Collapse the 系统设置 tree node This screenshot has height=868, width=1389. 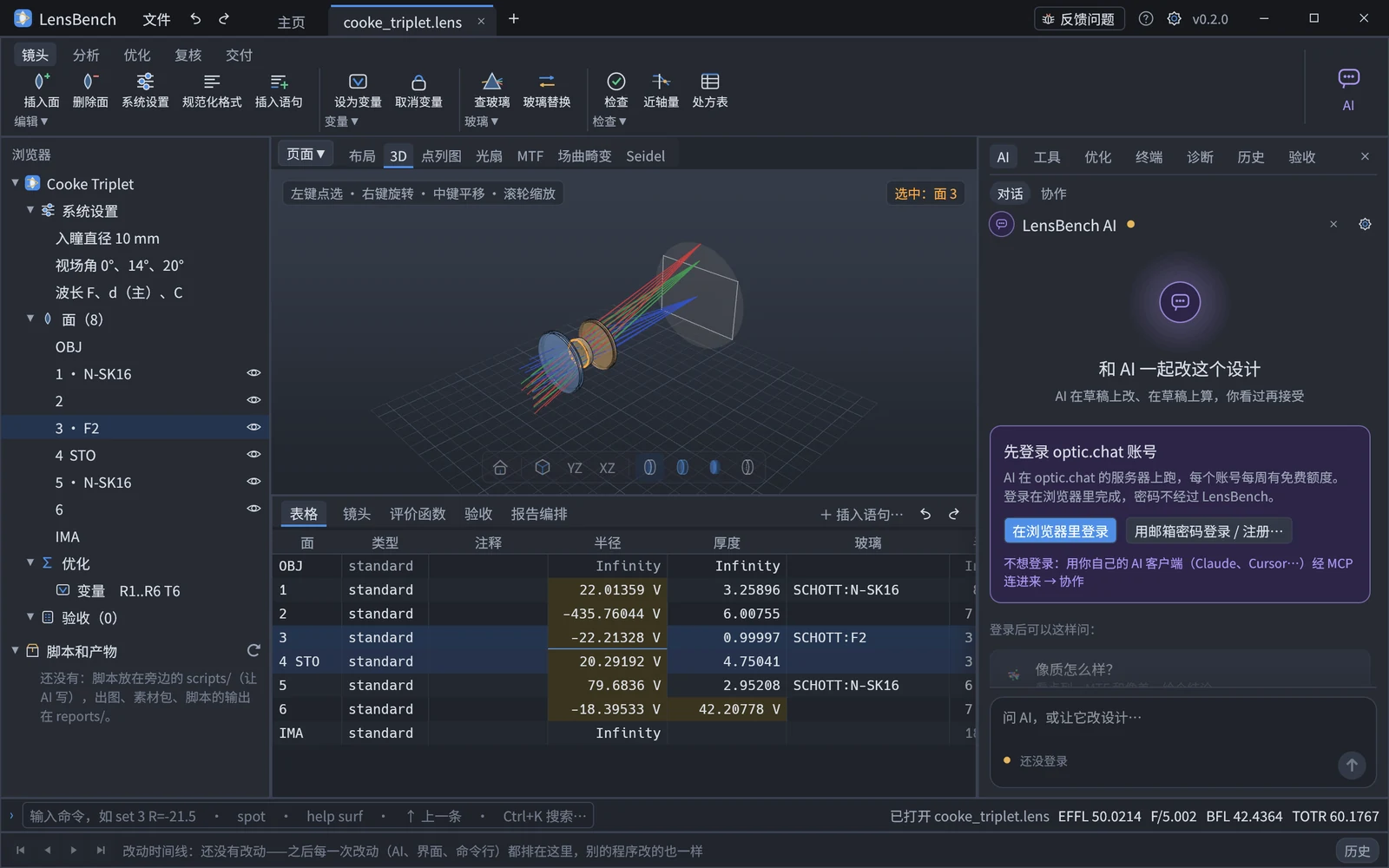tap(30, 210)
